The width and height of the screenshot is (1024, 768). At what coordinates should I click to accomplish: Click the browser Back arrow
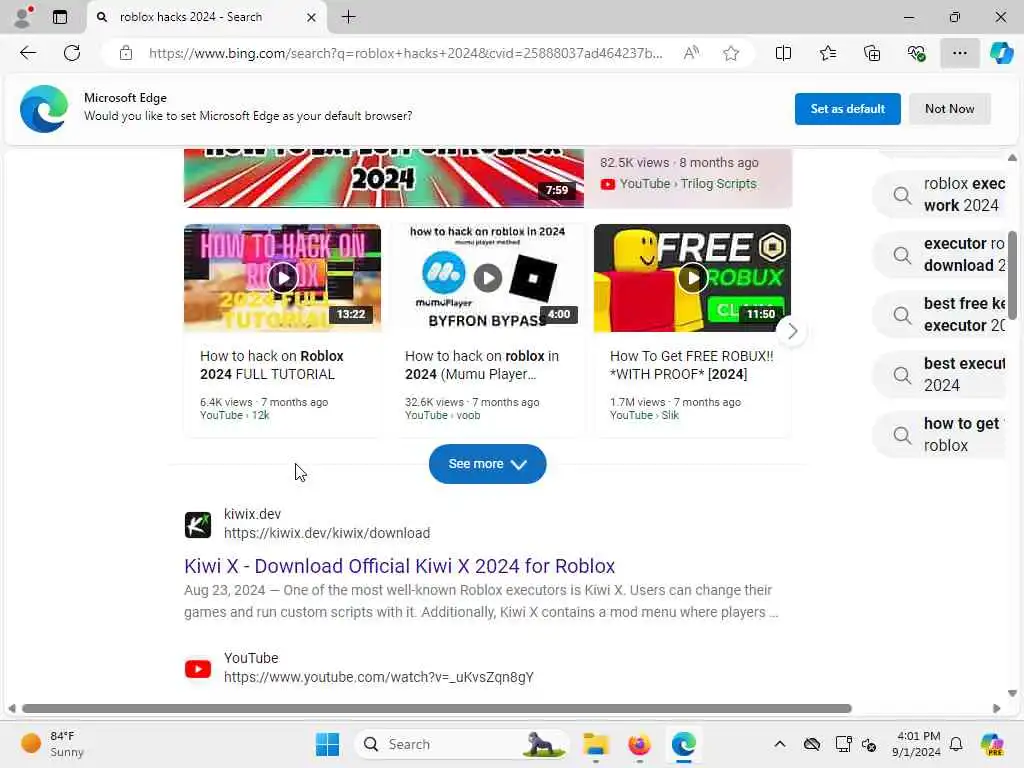(28, 53)
